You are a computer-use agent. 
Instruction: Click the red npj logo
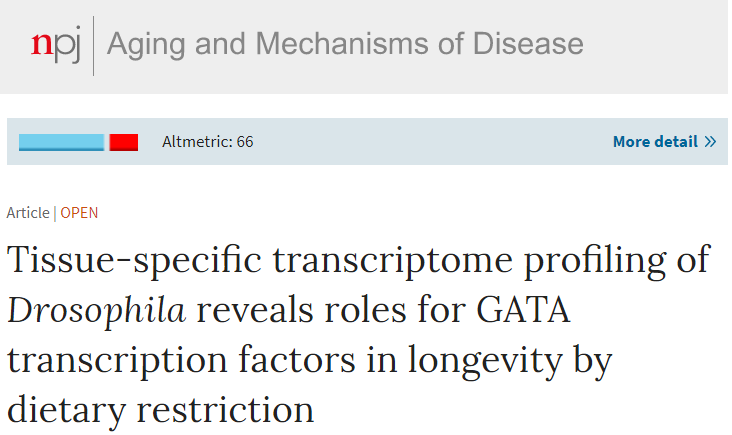[x=56, y=45]
